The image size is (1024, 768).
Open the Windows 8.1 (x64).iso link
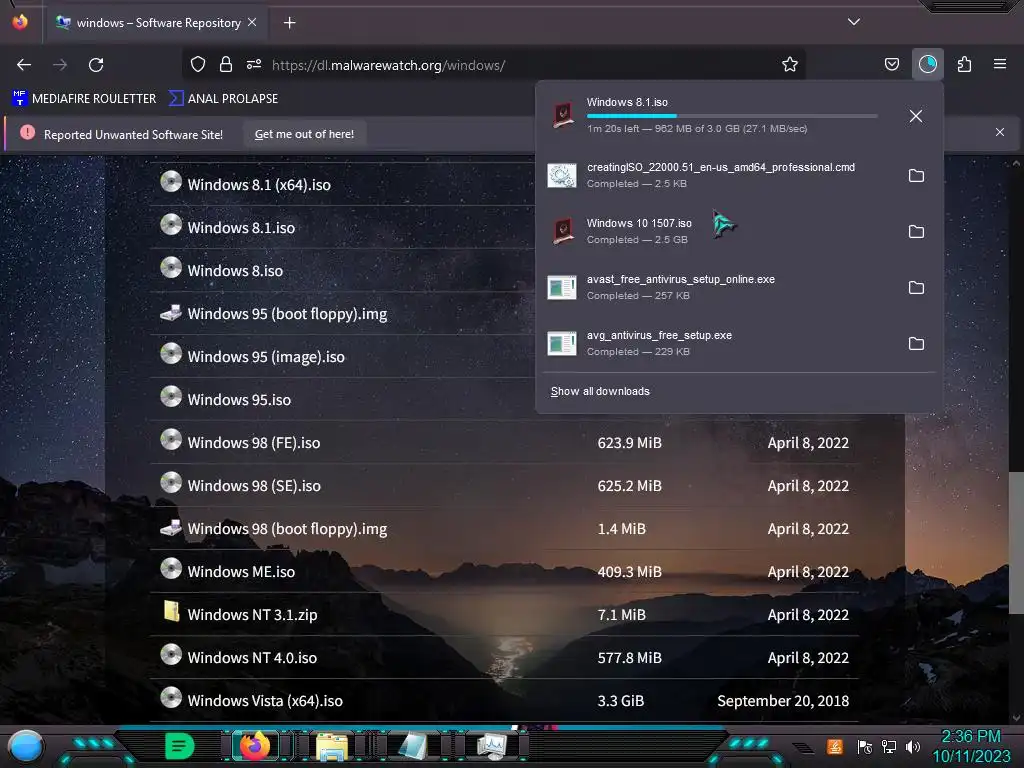point(259,185)
